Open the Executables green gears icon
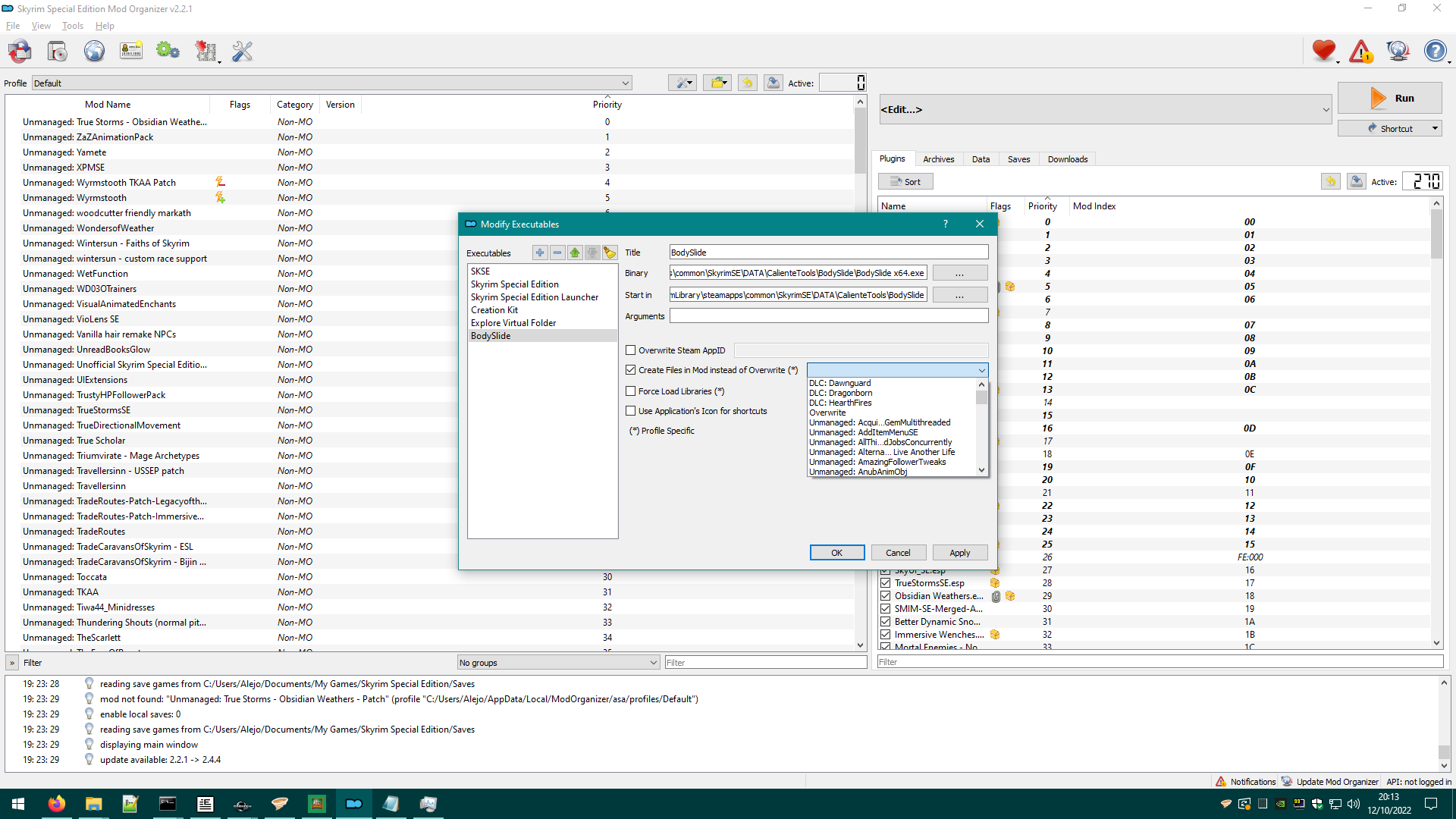The image size is (1456, 819). coord(168,52)
